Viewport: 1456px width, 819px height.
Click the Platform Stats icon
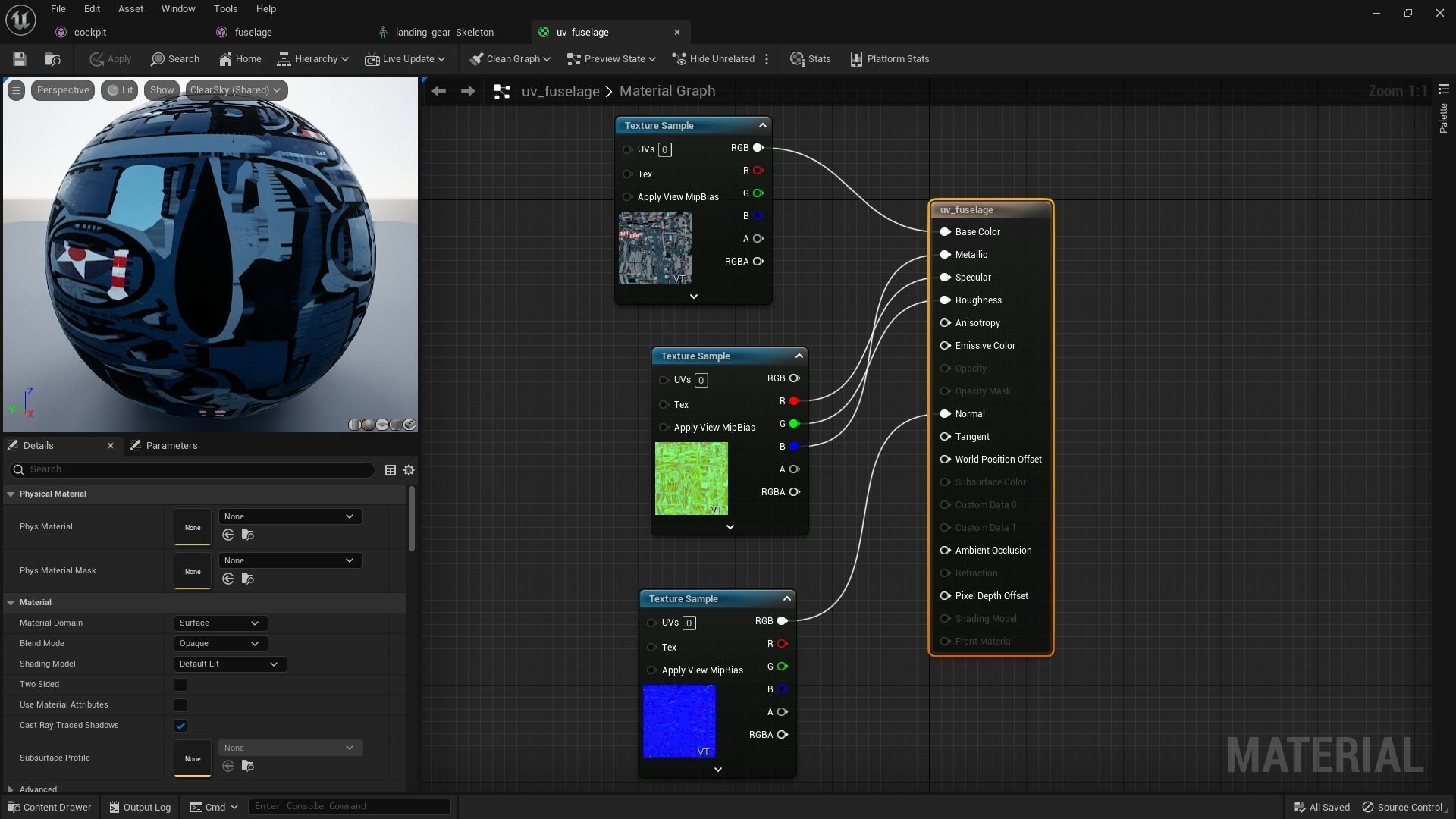tap(889, 59)
